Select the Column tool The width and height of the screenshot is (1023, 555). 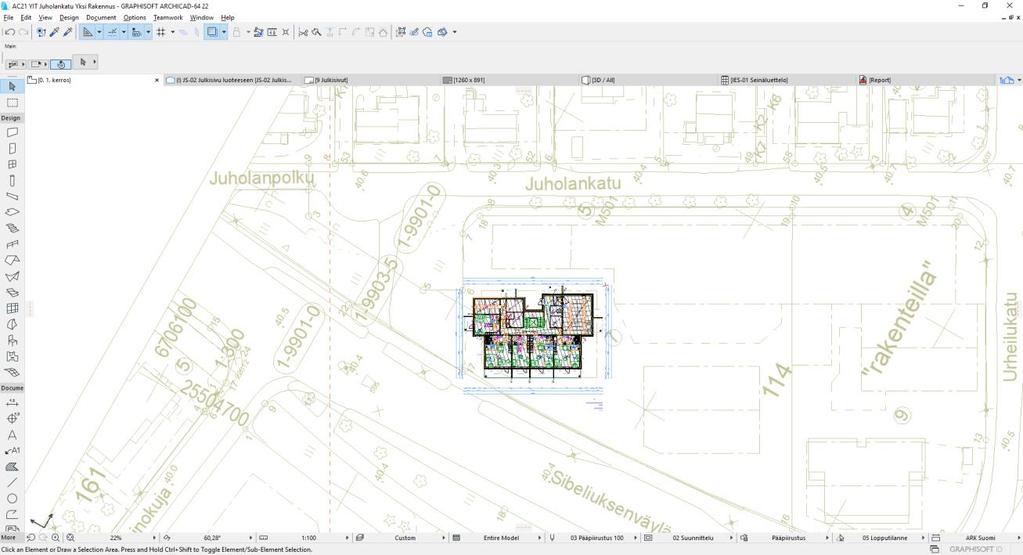click(x=12, y=181)
